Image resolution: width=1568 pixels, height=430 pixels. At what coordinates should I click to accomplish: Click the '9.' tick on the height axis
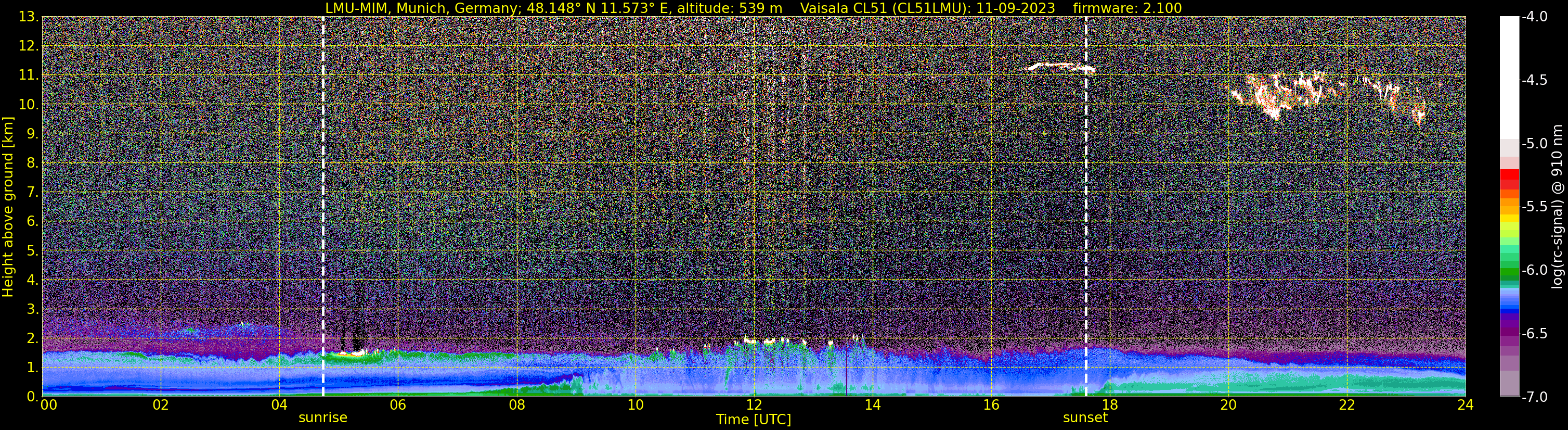(32, 134)
